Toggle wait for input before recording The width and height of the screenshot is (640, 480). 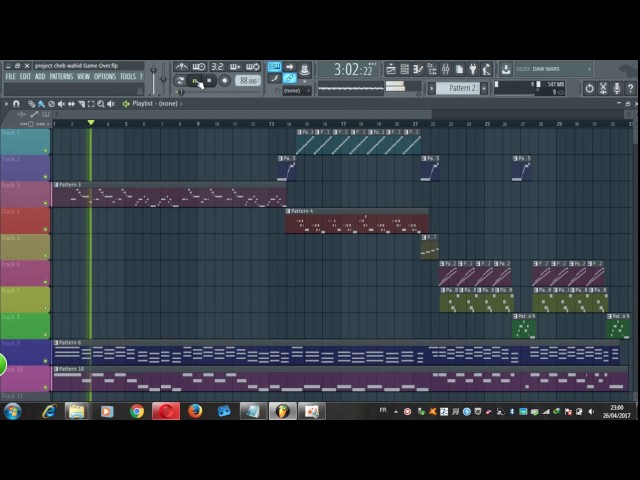coord(199,67)
